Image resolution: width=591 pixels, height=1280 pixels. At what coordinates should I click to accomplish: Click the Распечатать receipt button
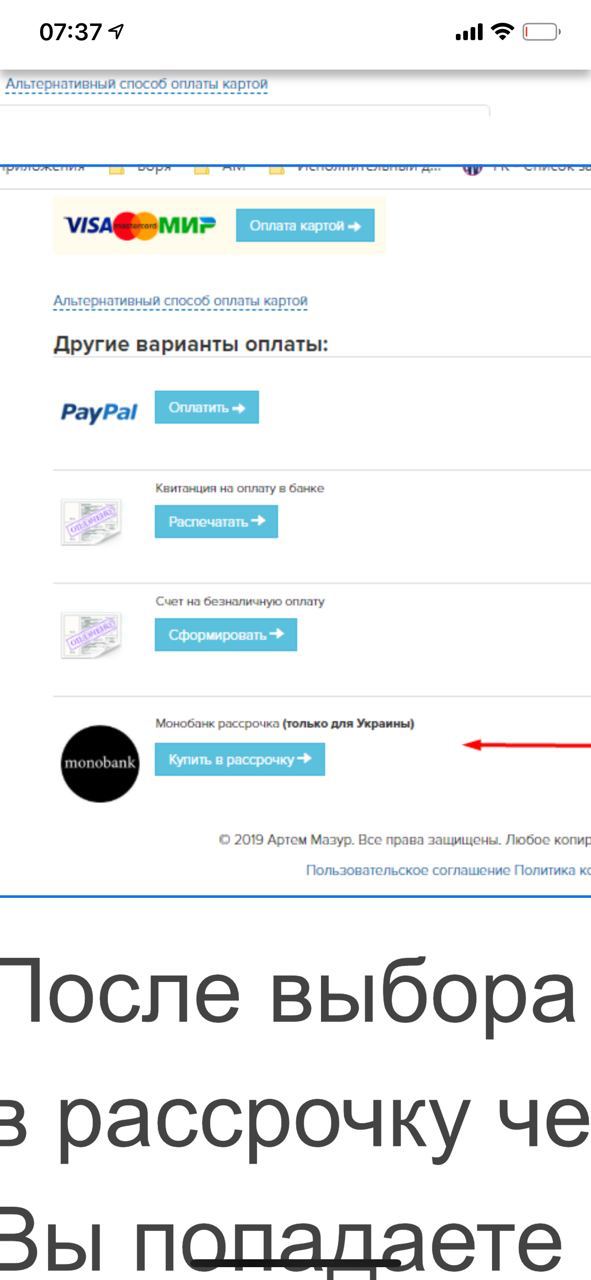216,521
